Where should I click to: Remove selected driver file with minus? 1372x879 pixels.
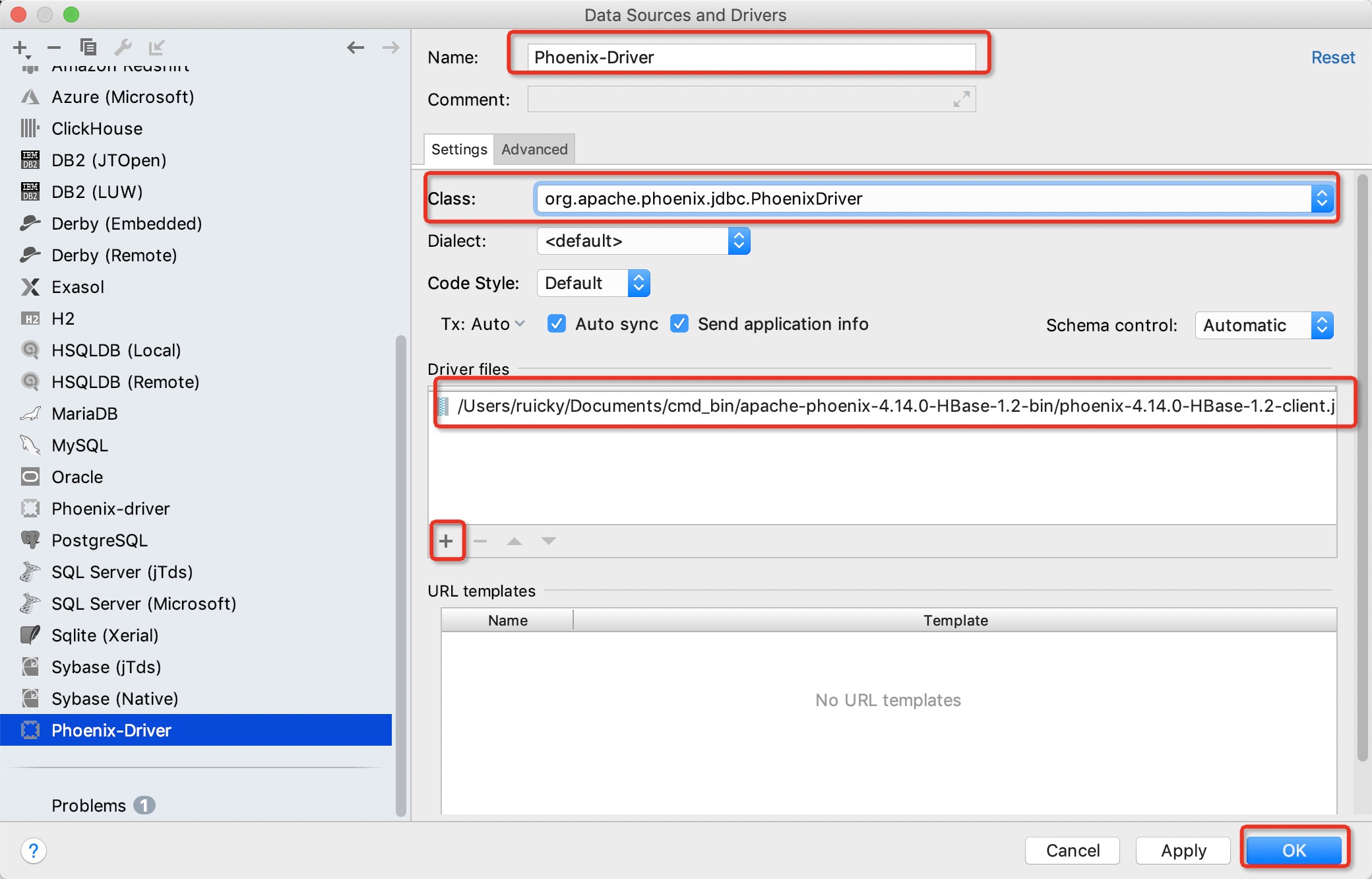click(x=480, y=541)
